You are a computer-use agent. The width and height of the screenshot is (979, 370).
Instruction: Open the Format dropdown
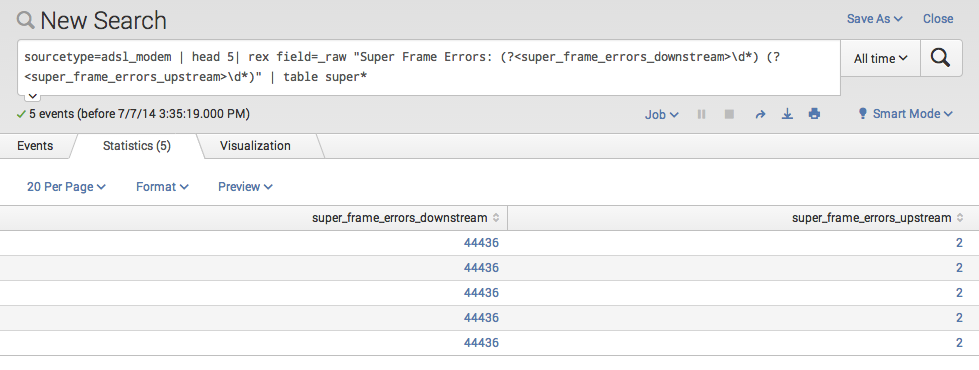162,187
